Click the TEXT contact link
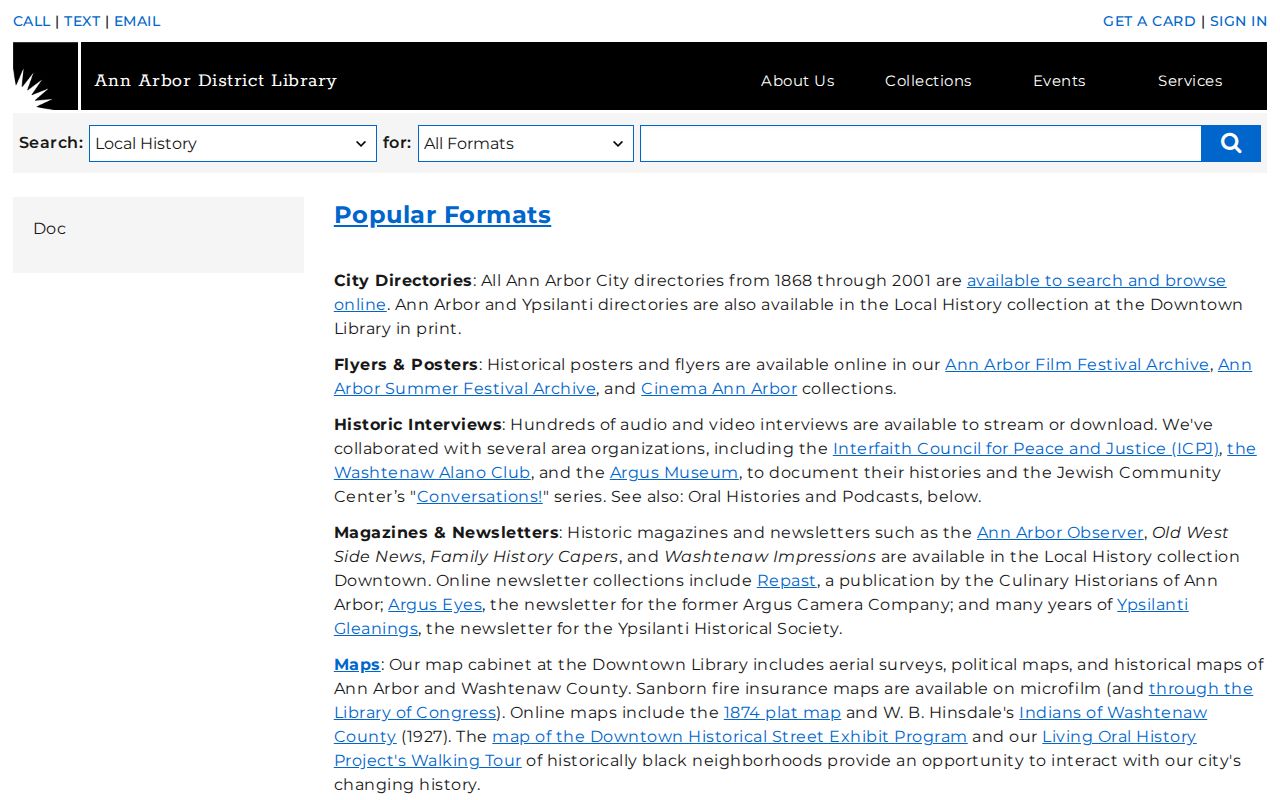1280x800 pixels. tap(82, 21)
